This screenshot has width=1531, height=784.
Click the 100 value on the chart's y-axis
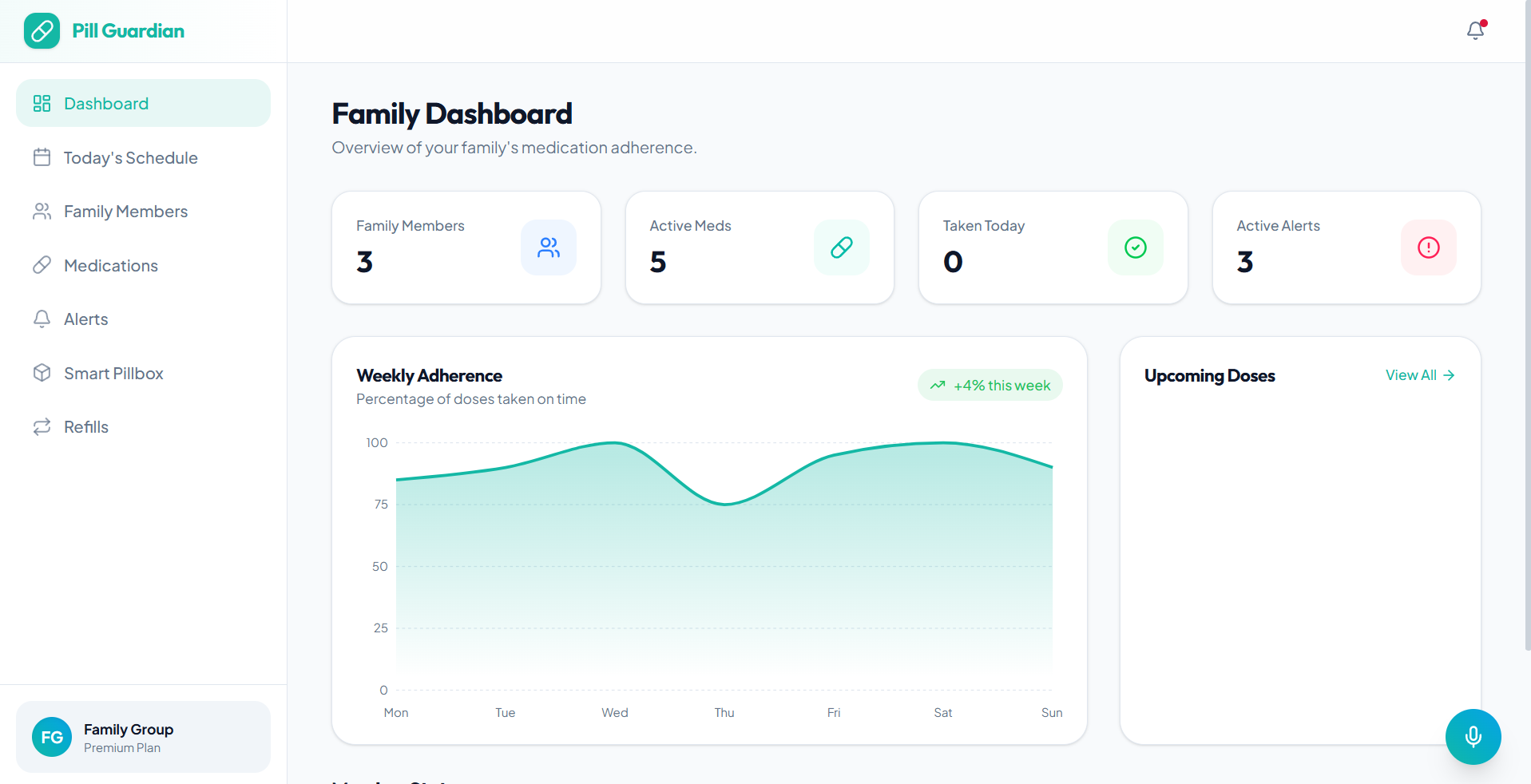point(377,443)
